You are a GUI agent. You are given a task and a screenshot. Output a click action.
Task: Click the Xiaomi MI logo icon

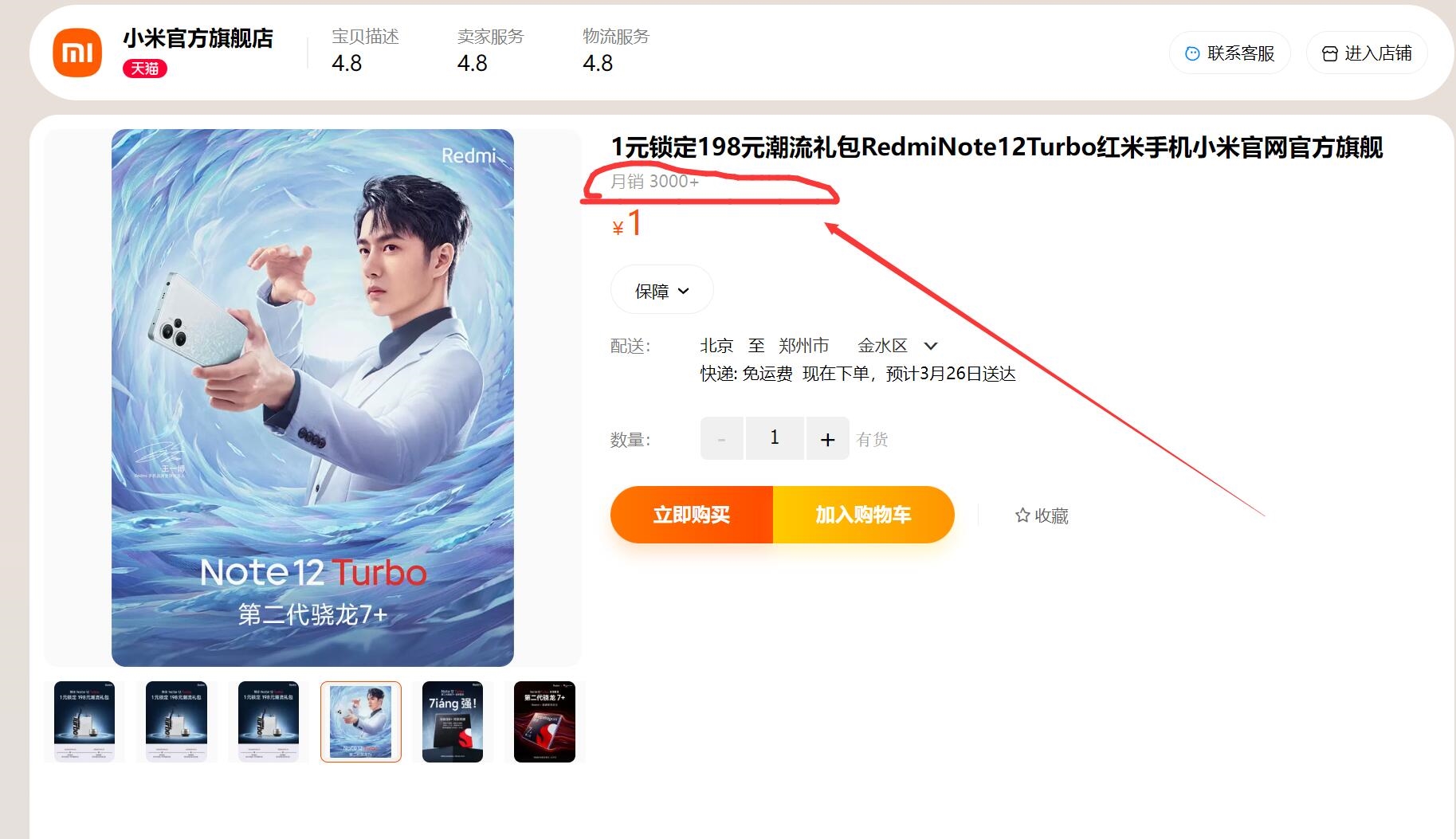(x=77, y=53)
